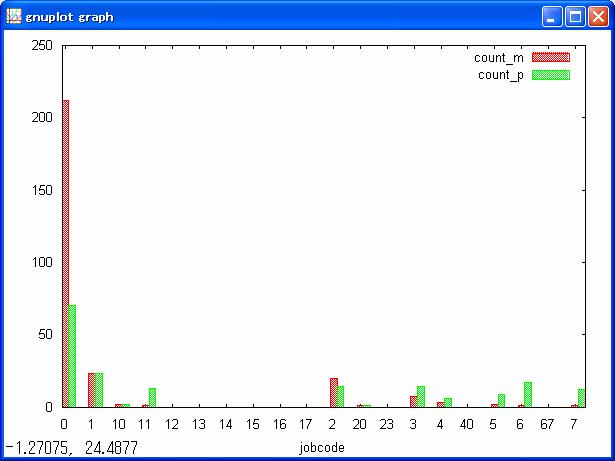This screenshot has height=461, width=615.
Task: Toggle the count_m legend label
Action: (x=498, y=58)
